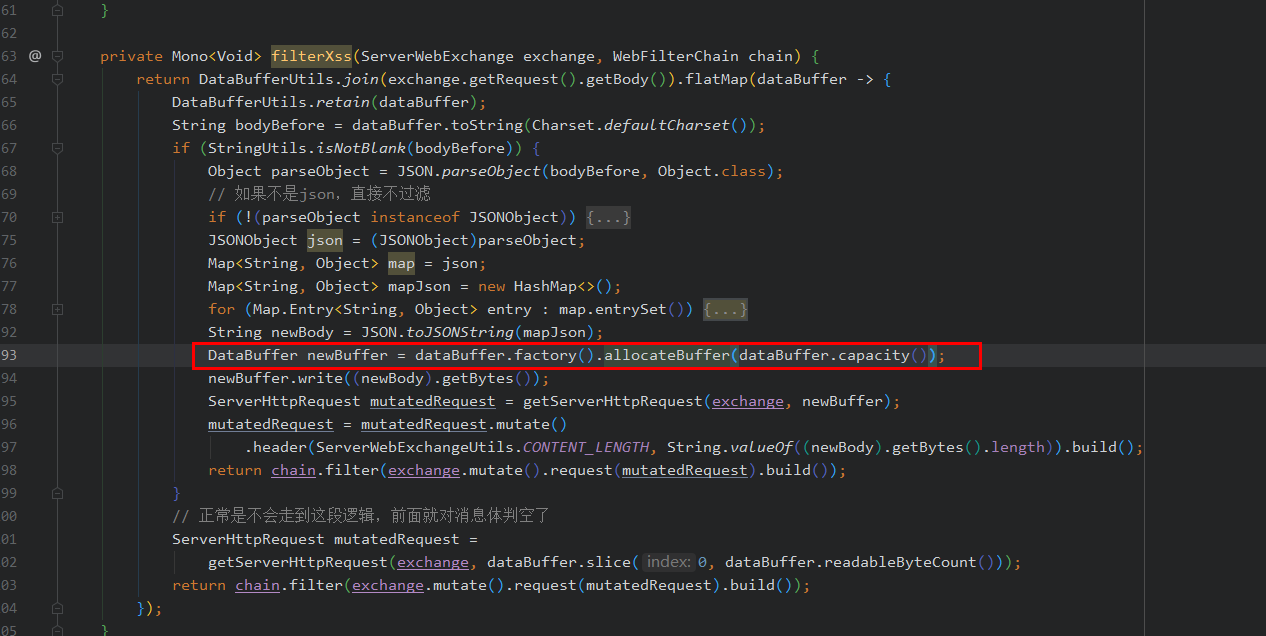
Task: Click line number 98 in the gutter
Action: click(x=8, y=470)
